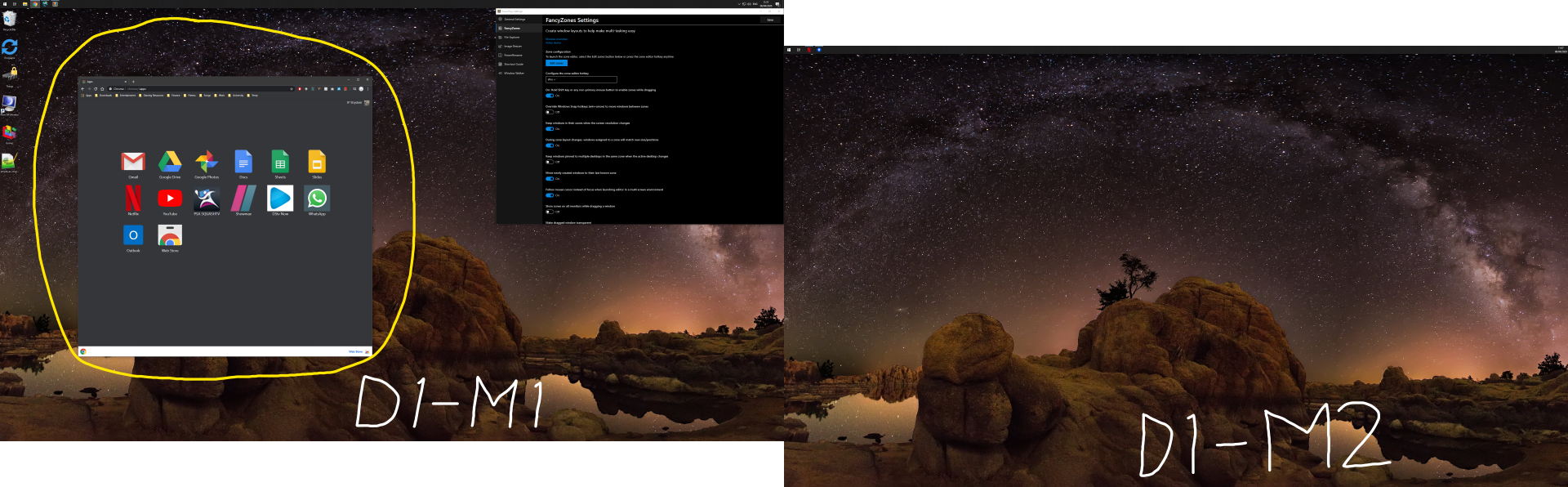Screen dimensions: 1568x487
Task: Toggle show zones on all monitors switch
Action: click(550, 212)
